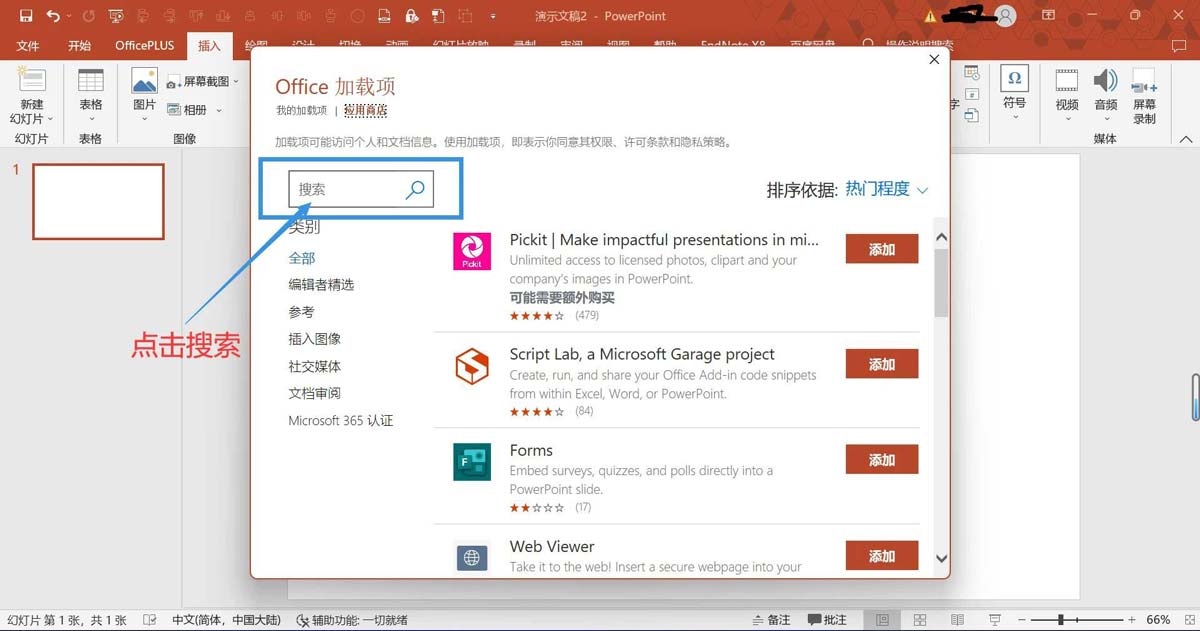1200x631 pixels.
Task: Expand the 屏幕截图 dropdown arrow
Action: point(236,82)
